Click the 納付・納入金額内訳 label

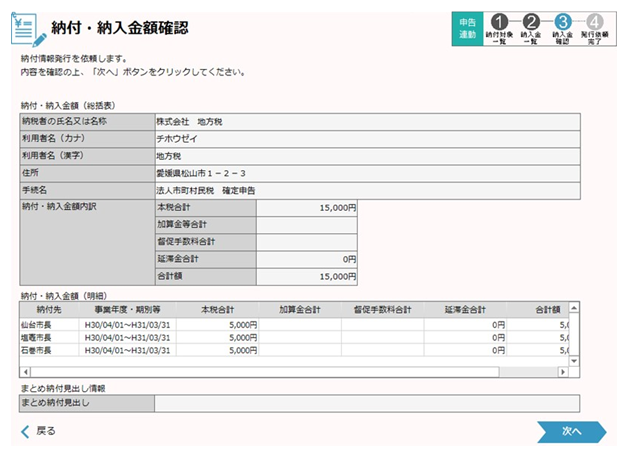click(x=59, y=207)
